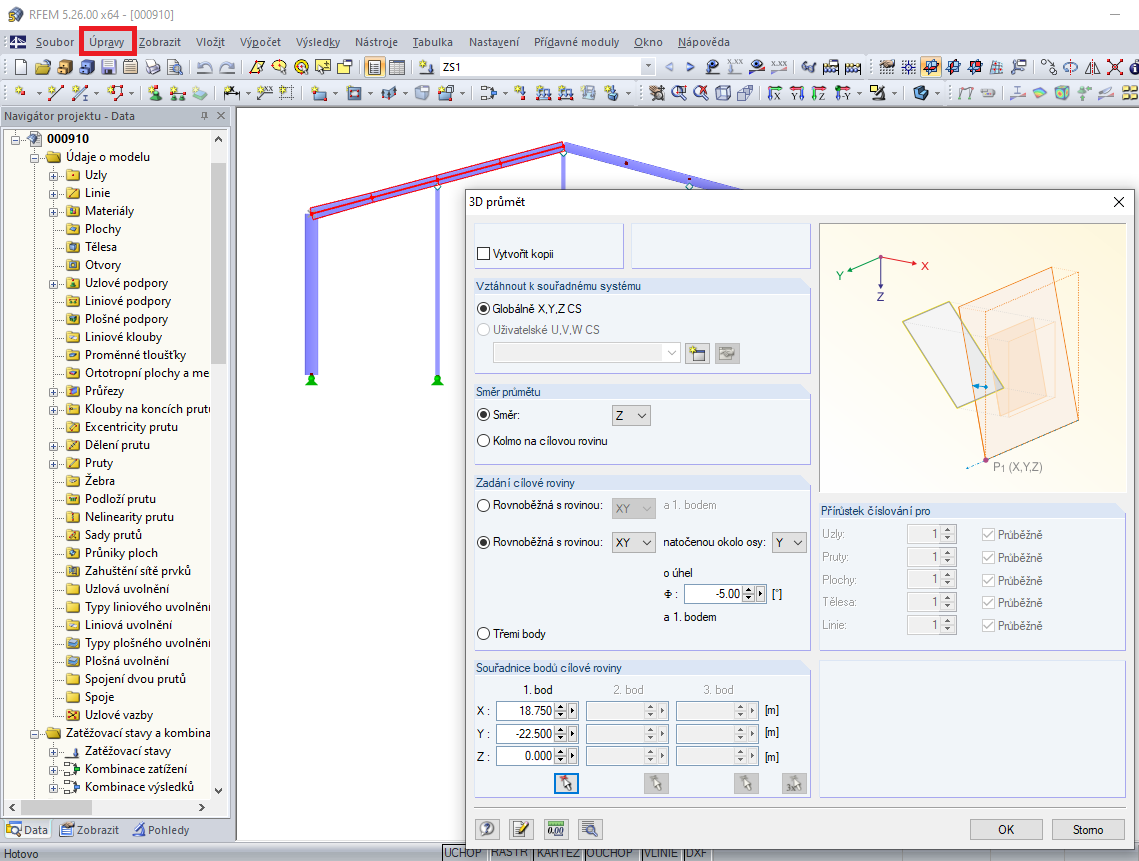
Task: Expand the Zatěžovací stavy tree node
Action: click(x=53, y=752)
